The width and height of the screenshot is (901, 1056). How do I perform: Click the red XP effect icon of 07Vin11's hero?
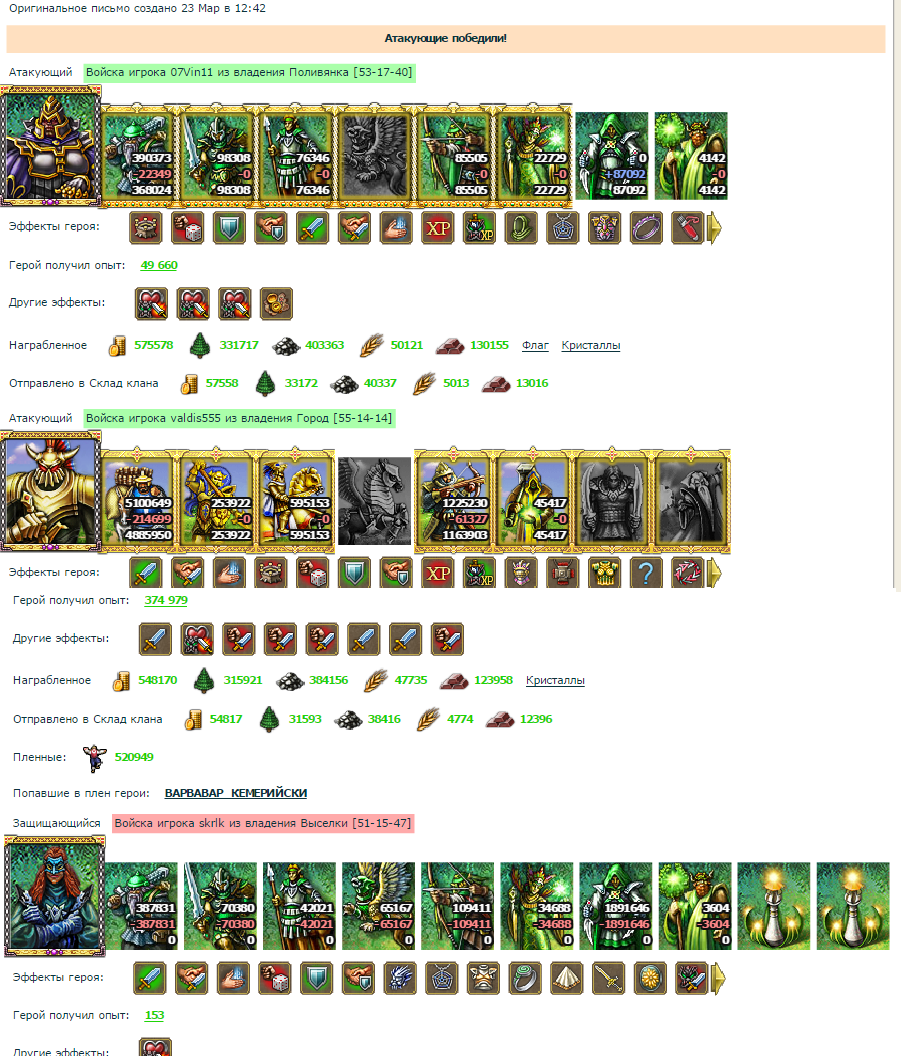[438, 228]
